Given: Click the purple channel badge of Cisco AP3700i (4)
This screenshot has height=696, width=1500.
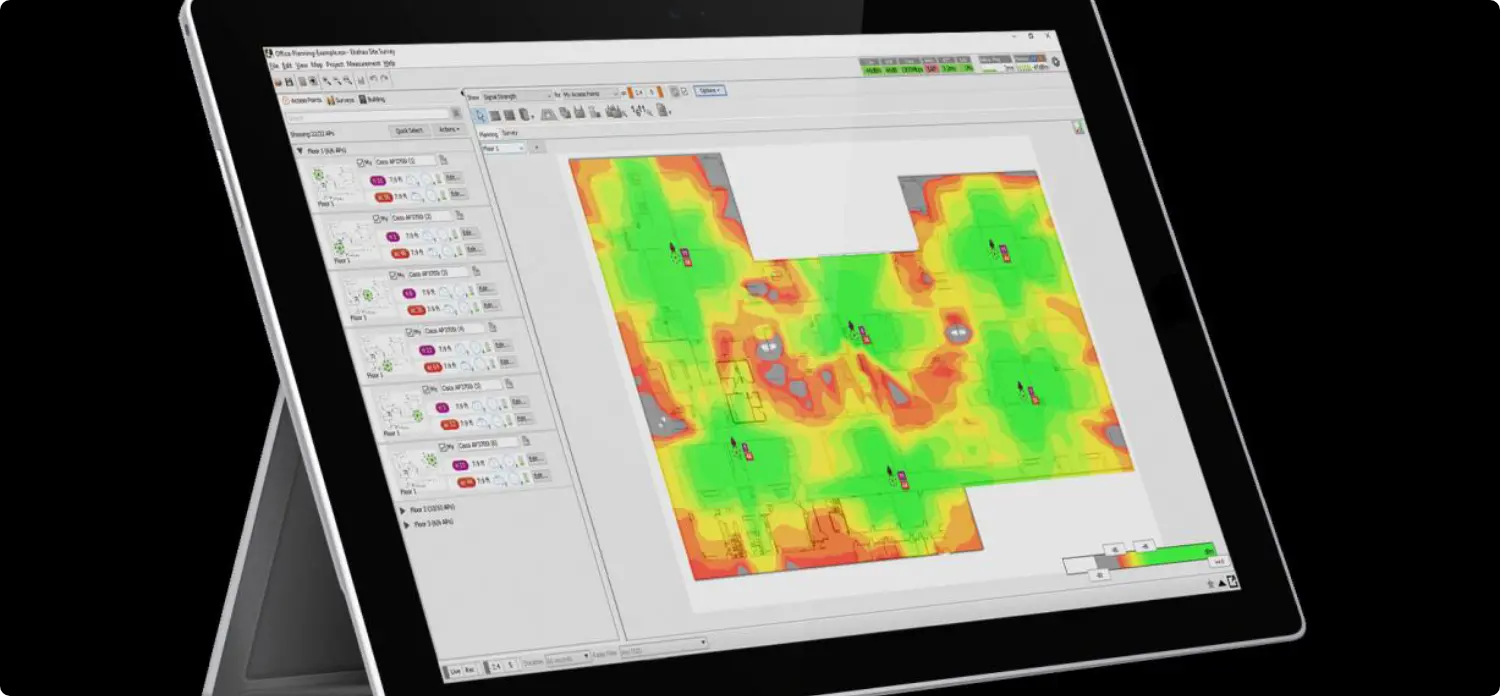Looking at the screenshot, I should tap(427, 350).
